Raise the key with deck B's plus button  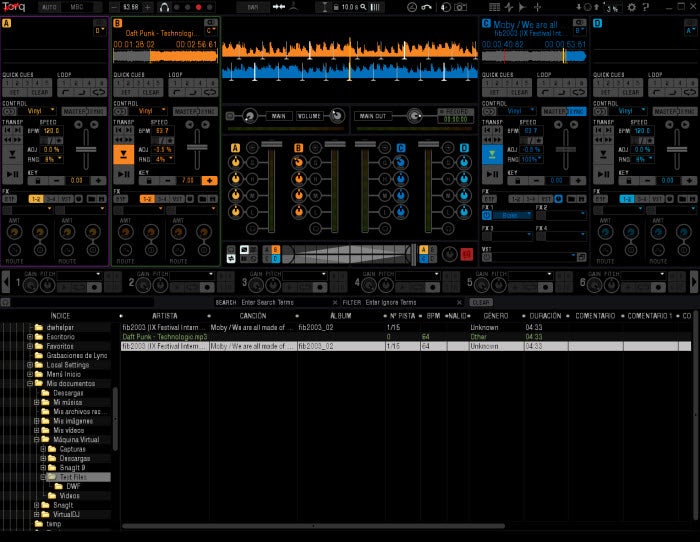tap(209, 181)
